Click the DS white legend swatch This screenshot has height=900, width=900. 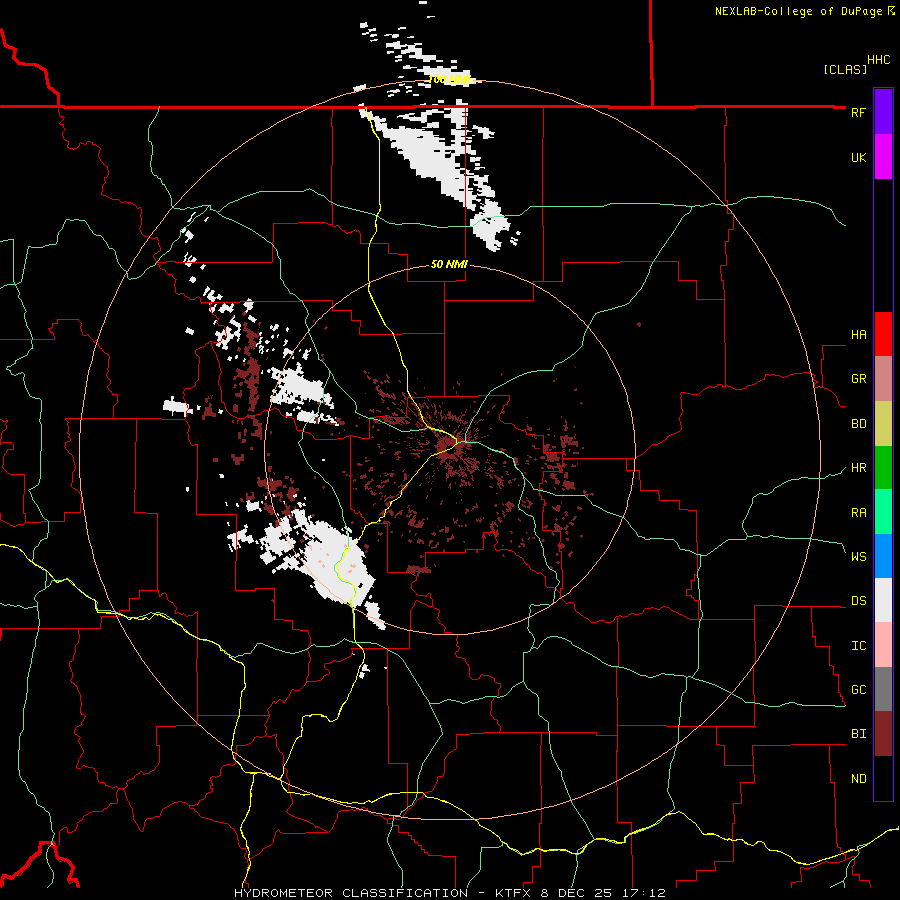tap(883, 600)
